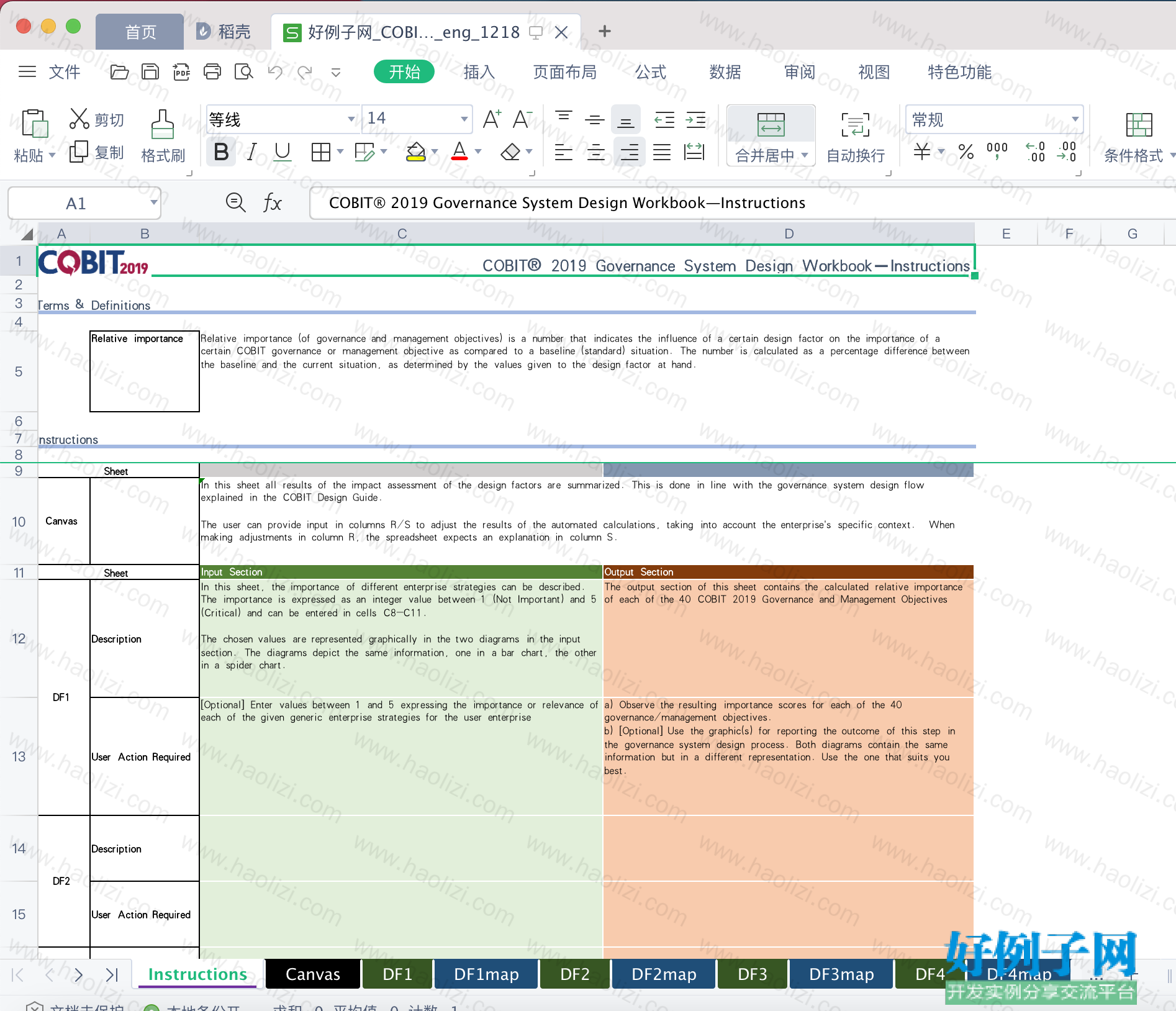Toggle underline formatting
Viewport: 1176px width, 1011px height.
pos(283,152)
